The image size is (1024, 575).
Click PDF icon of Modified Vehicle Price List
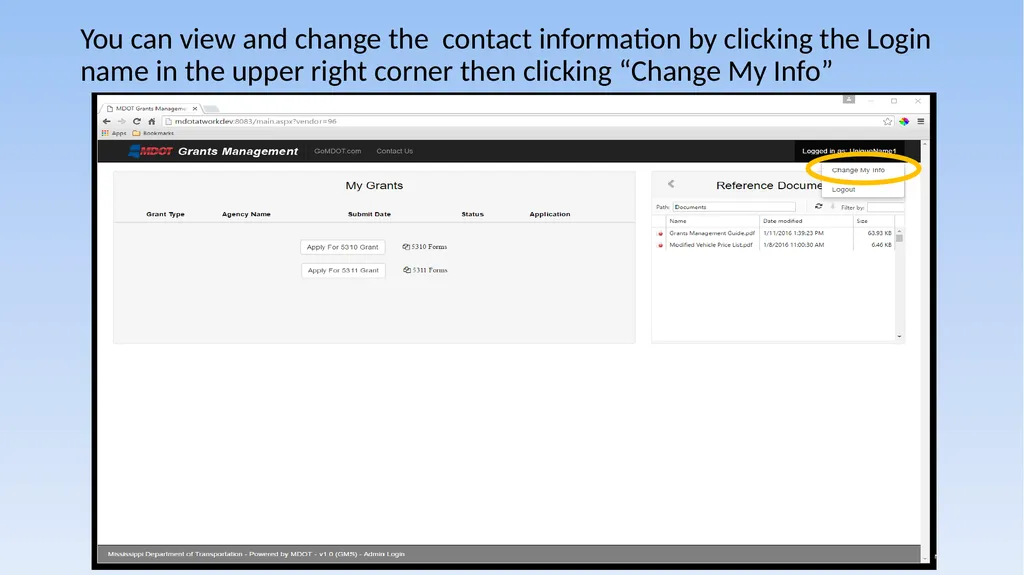tap(660, 245)
